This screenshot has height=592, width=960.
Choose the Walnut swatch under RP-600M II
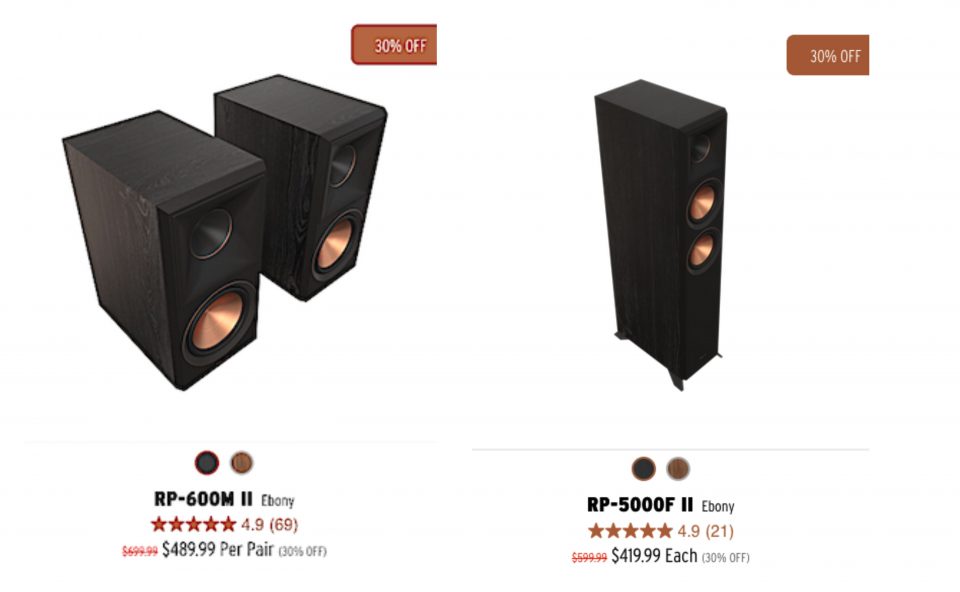(x=242, y=463)
